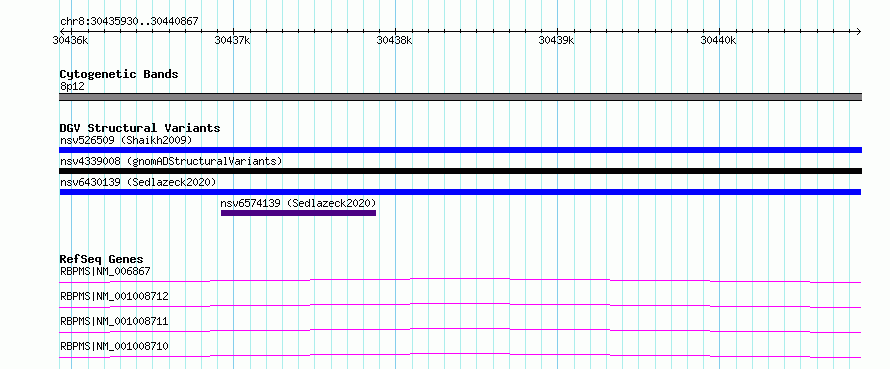The image size is (890, 369).
Task: Click the right arrowhead of the ruler
Action: pyautogui.click(x=859, y=31)
